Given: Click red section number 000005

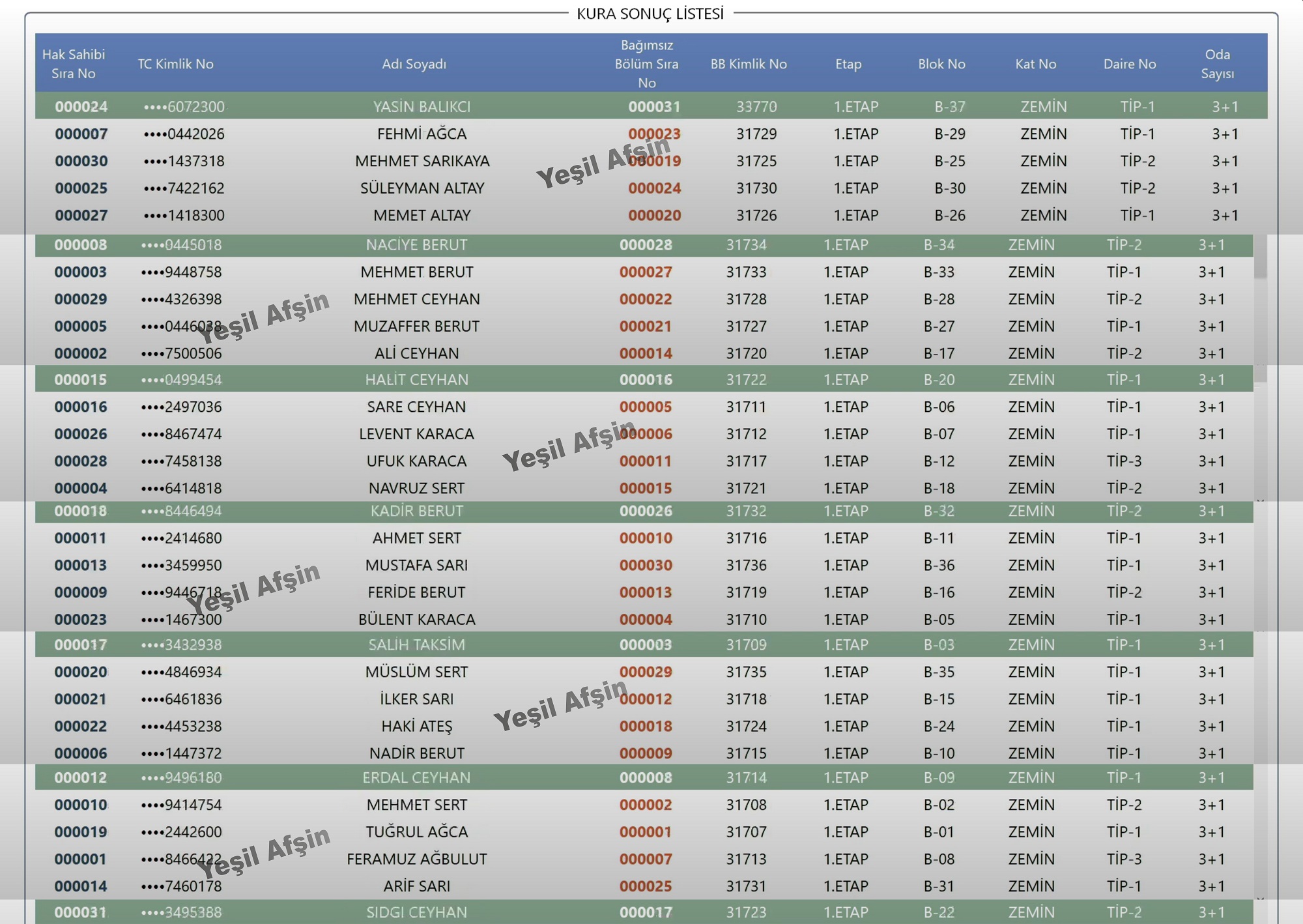Looking at the screenshot, I should 646,407.
